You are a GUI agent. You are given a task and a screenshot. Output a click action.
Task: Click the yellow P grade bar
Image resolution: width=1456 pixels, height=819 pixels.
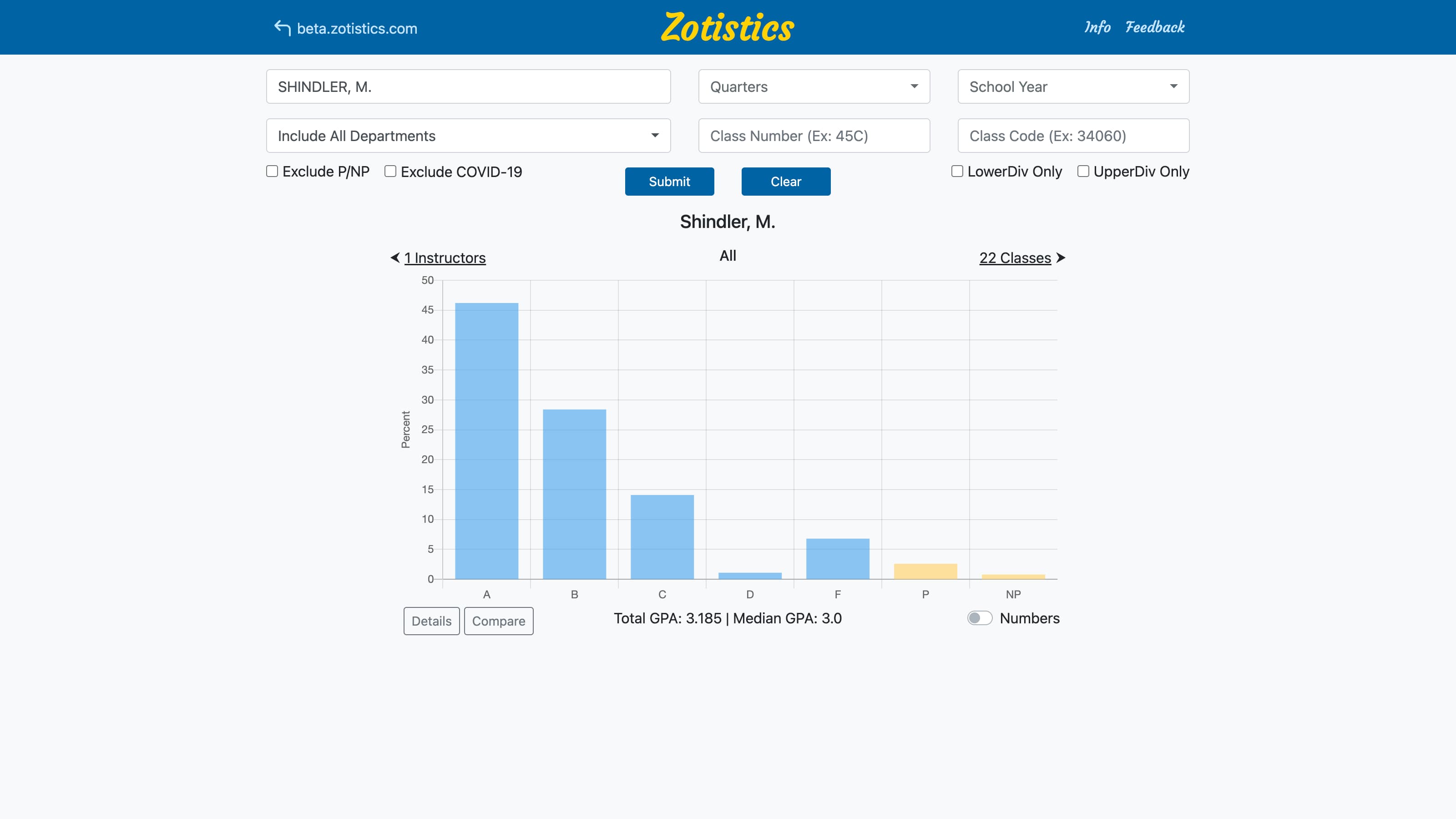click(x=925, y=571)
